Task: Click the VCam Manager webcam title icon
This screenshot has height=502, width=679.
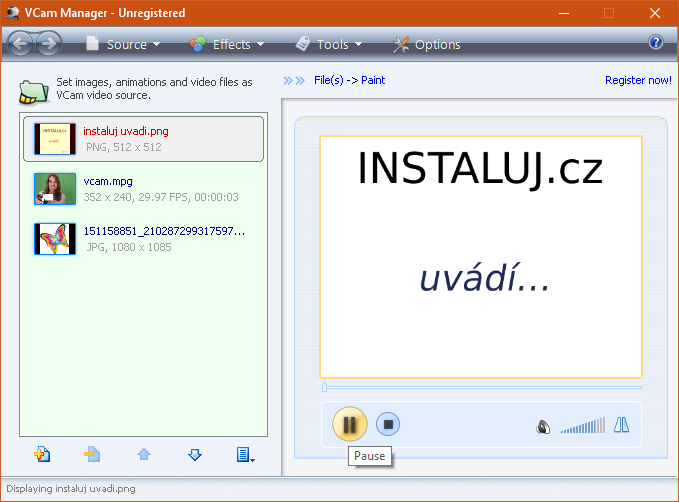Action: point(12,13)
